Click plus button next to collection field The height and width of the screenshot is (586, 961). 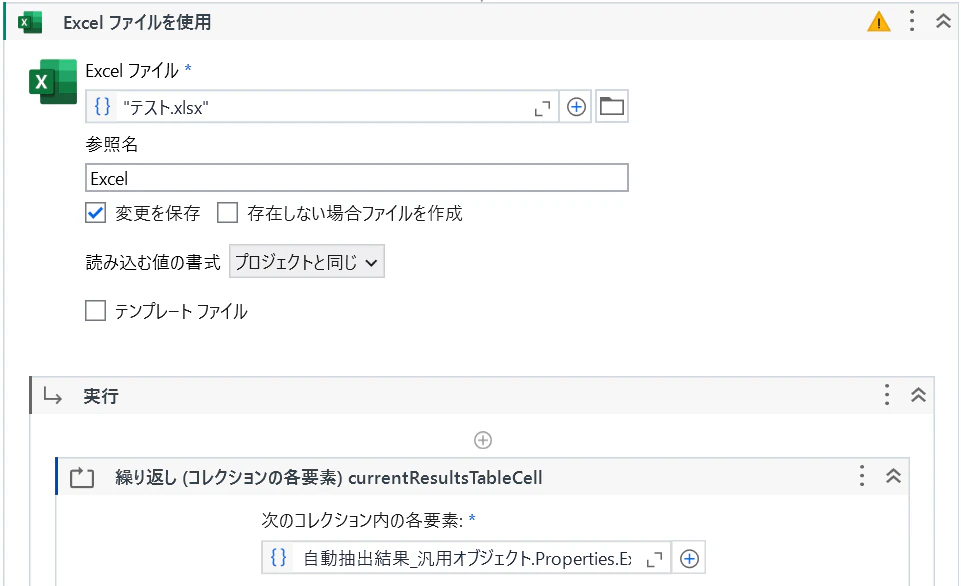tap(689, 558)
